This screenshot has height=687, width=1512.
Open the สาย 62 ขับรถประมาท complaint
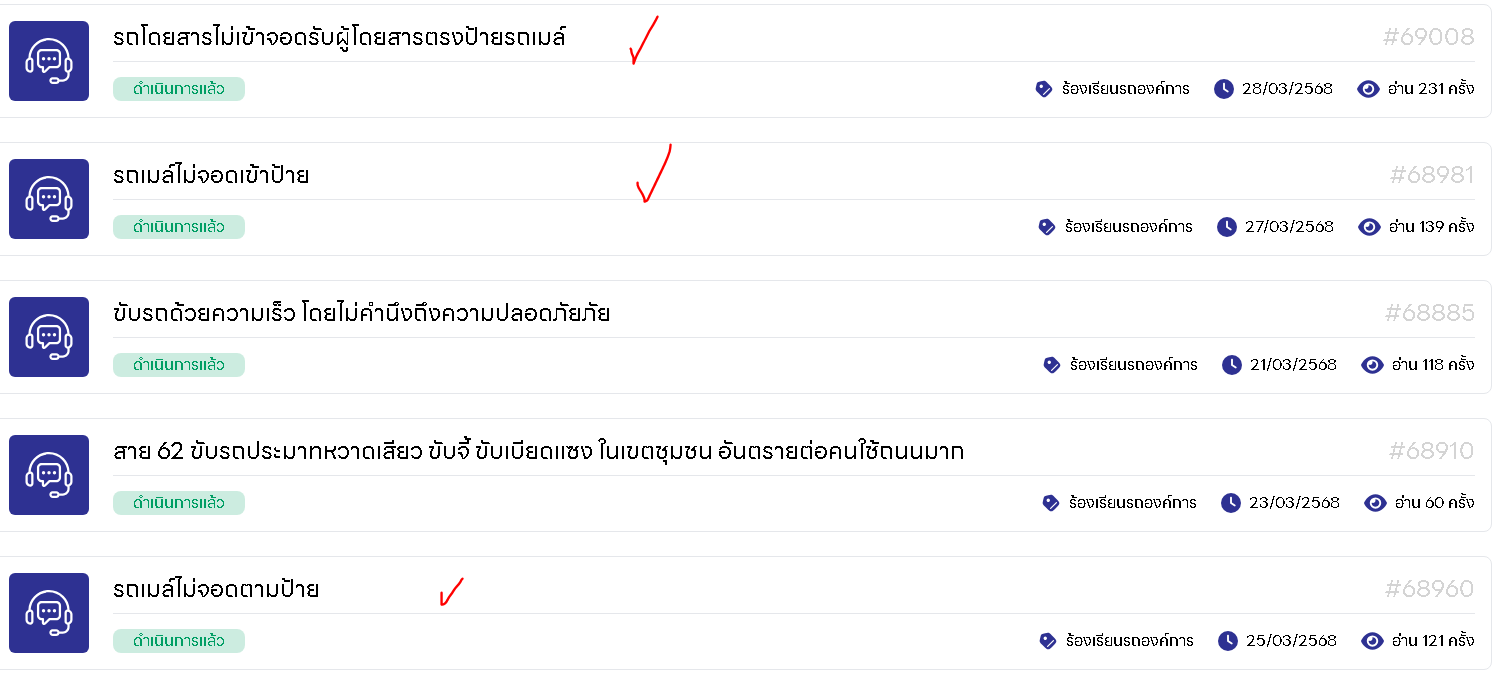pos(539,452)
